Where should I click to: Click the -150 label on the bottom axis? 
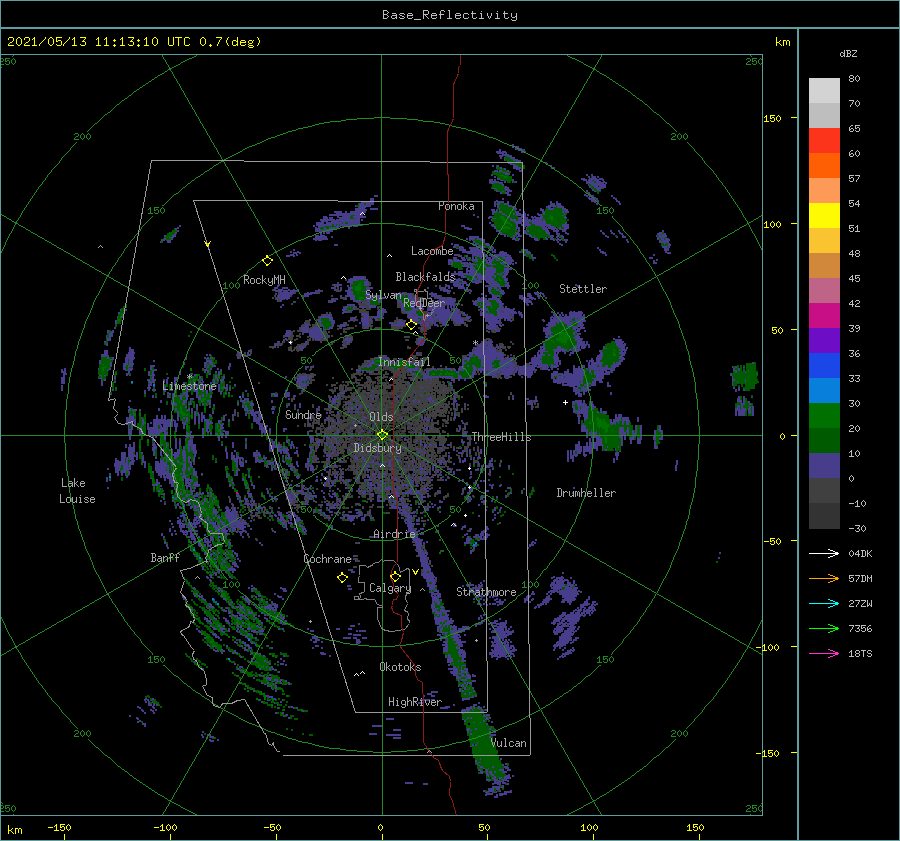tap(59, 828)
